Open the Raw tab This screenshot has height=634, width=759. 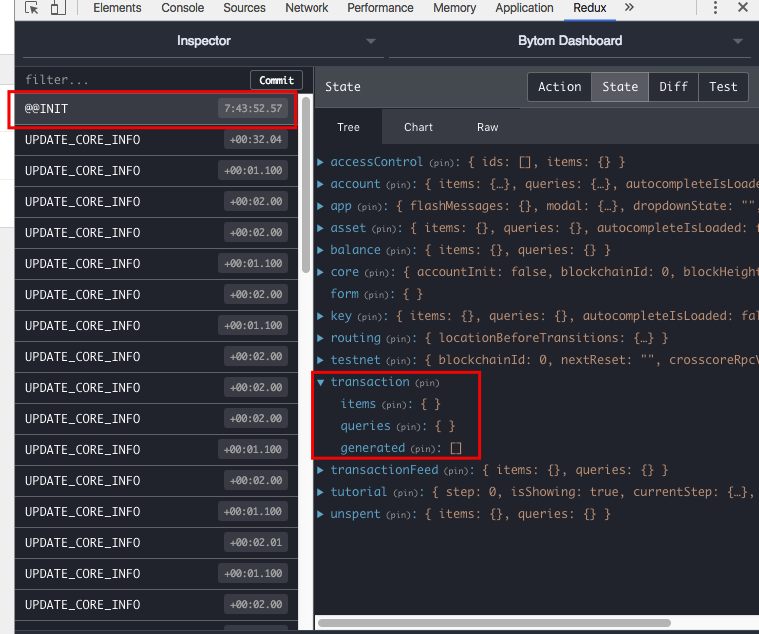(487, 127)
